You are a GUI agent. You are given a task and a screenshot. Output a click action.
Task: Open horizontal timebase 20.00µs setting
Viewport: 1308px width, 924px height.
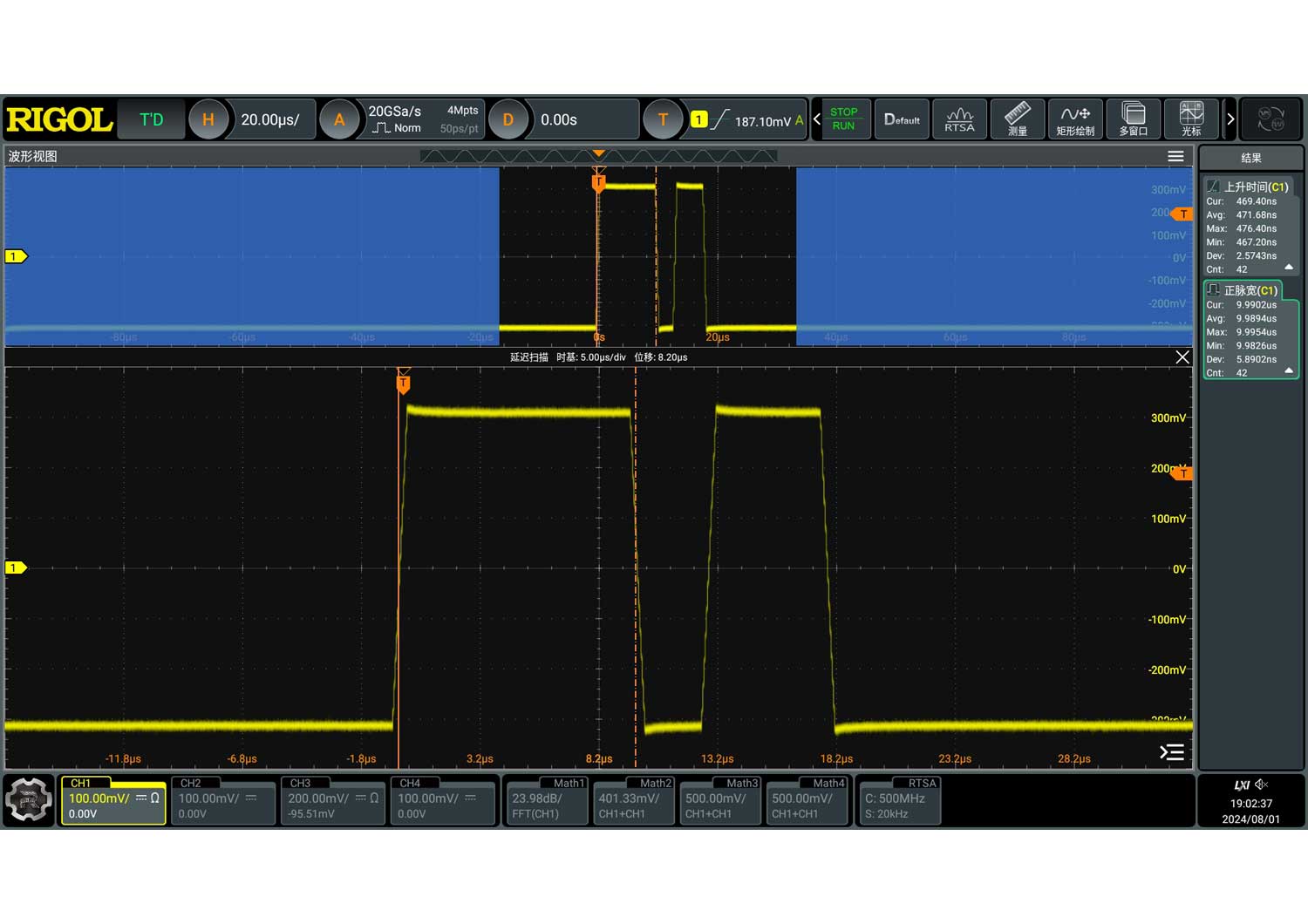(x=269, y=120)
